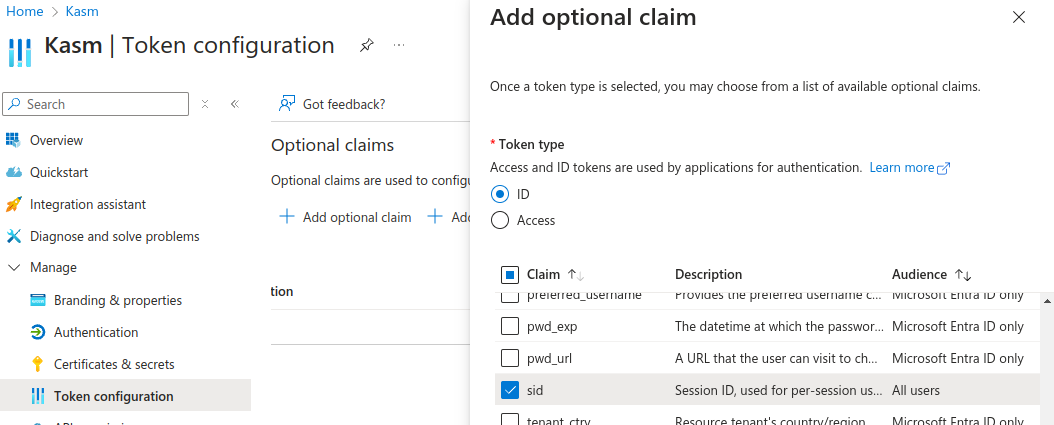Check the pwd_exp claim checkbox
Viewport: 1054px width, 425px height.
pos(510,326)
